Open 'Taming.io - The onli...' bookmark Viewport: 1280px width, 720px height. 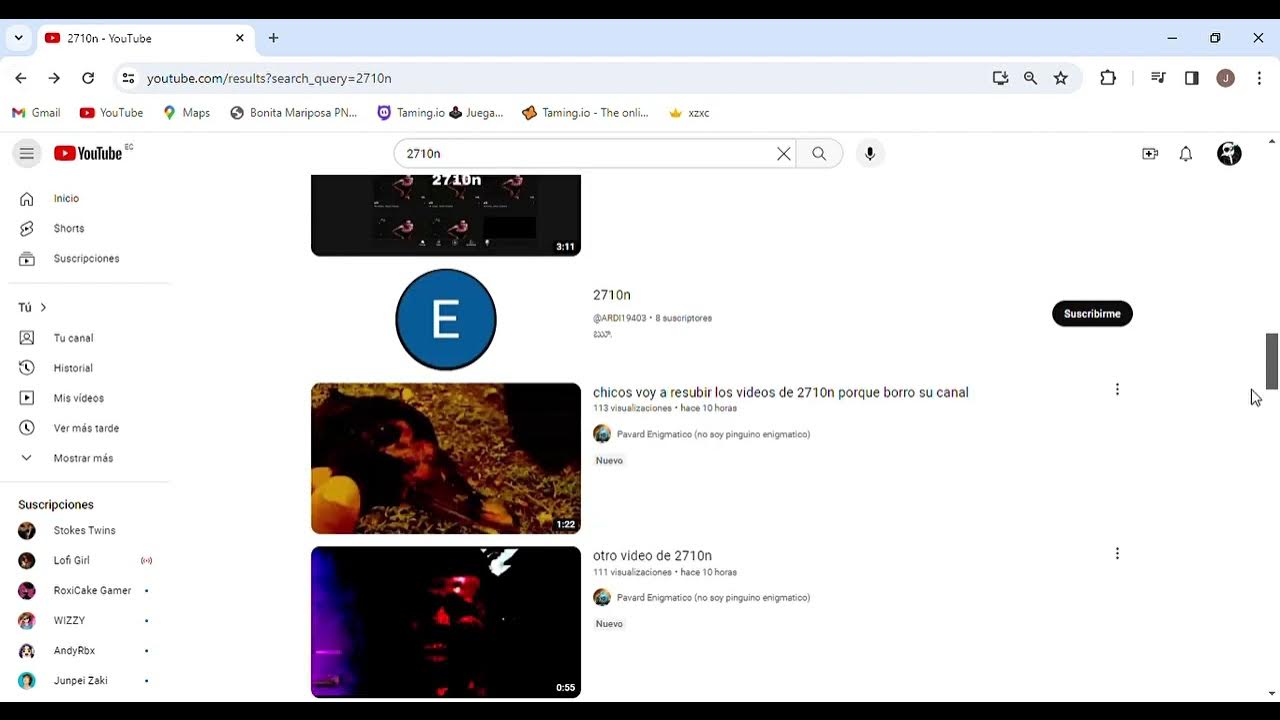(x=585, y=113)
